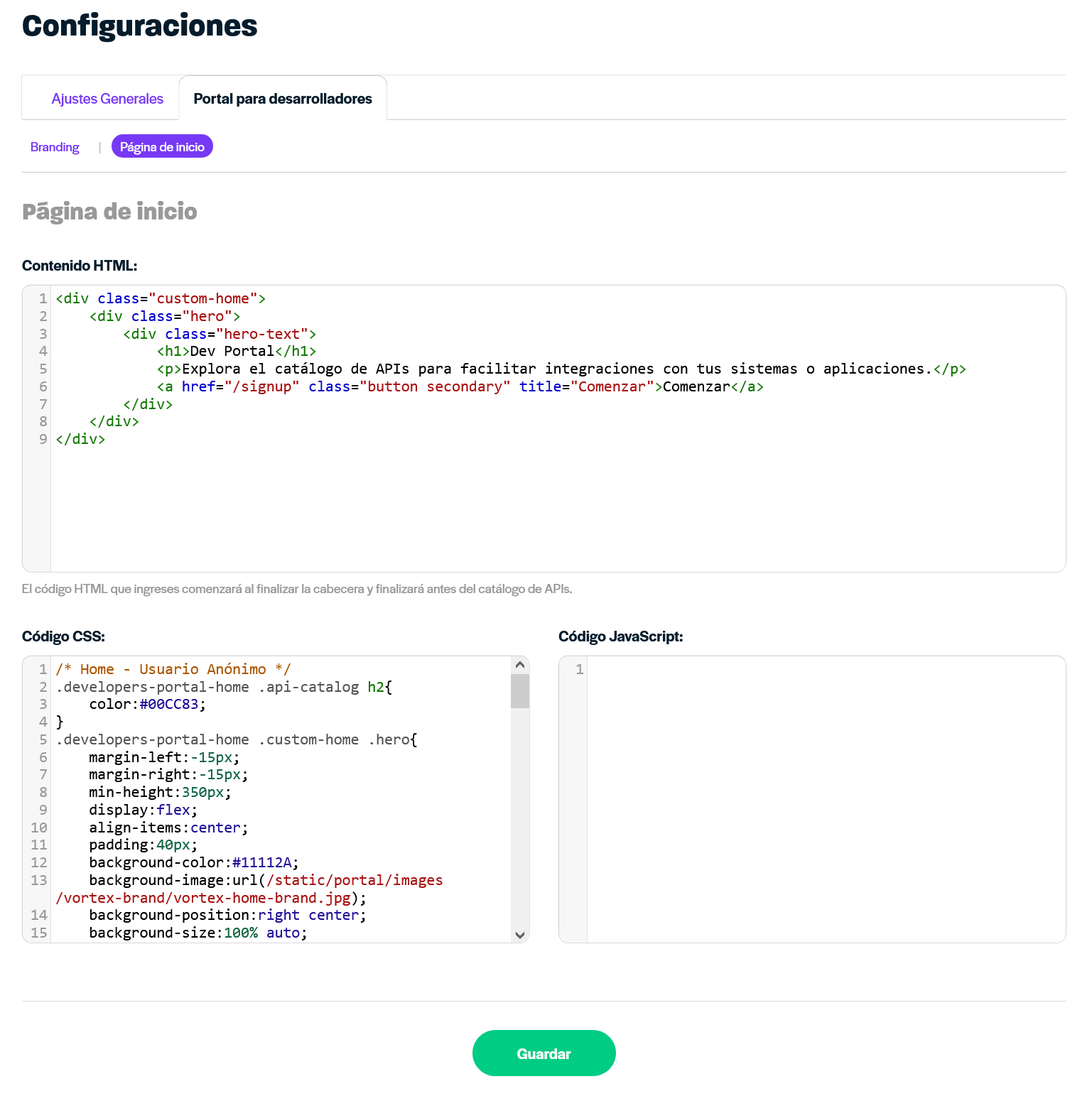Viewport: 1092px width, 1101px height.
Task: Click the '.api-catalog h2' selector line
Action: click(224, 687)
